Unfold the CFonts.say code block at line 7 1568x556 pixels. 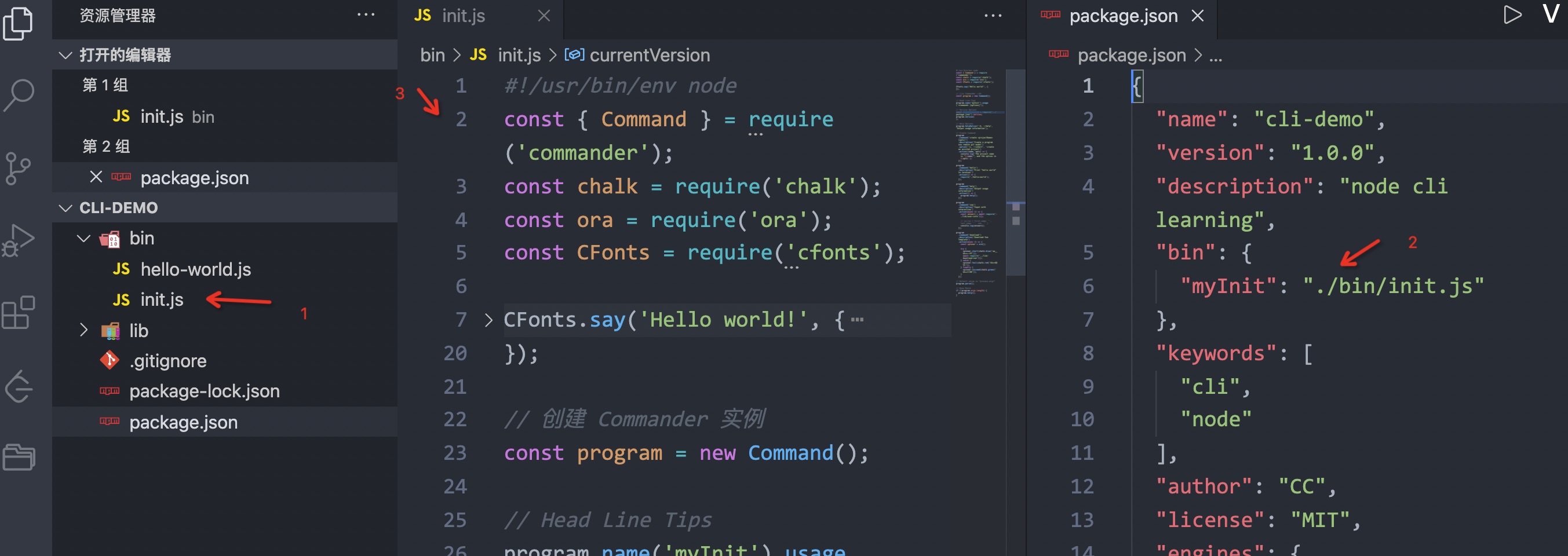click(488, 320)
